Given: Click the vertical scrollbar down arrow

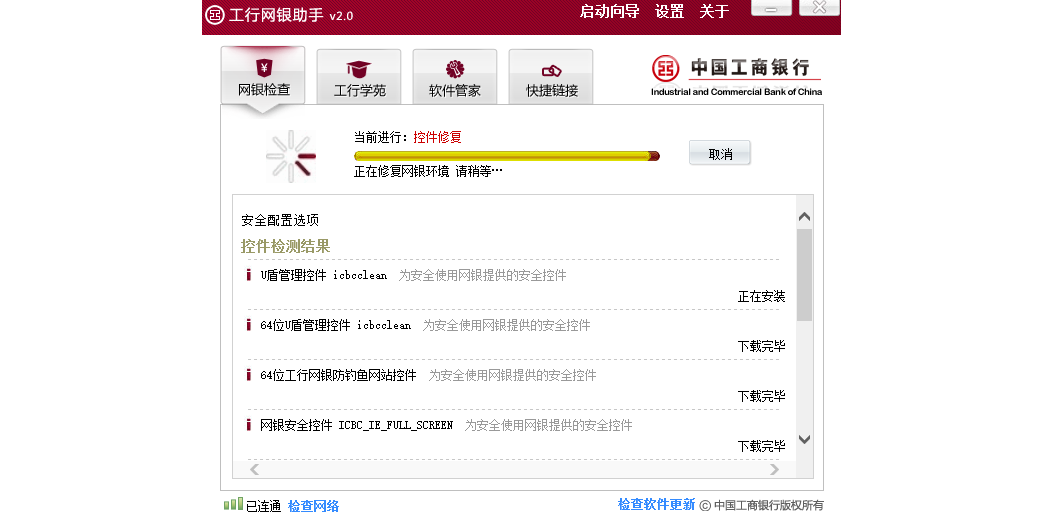Looking at the screenshot, I should tap(804, 439).
